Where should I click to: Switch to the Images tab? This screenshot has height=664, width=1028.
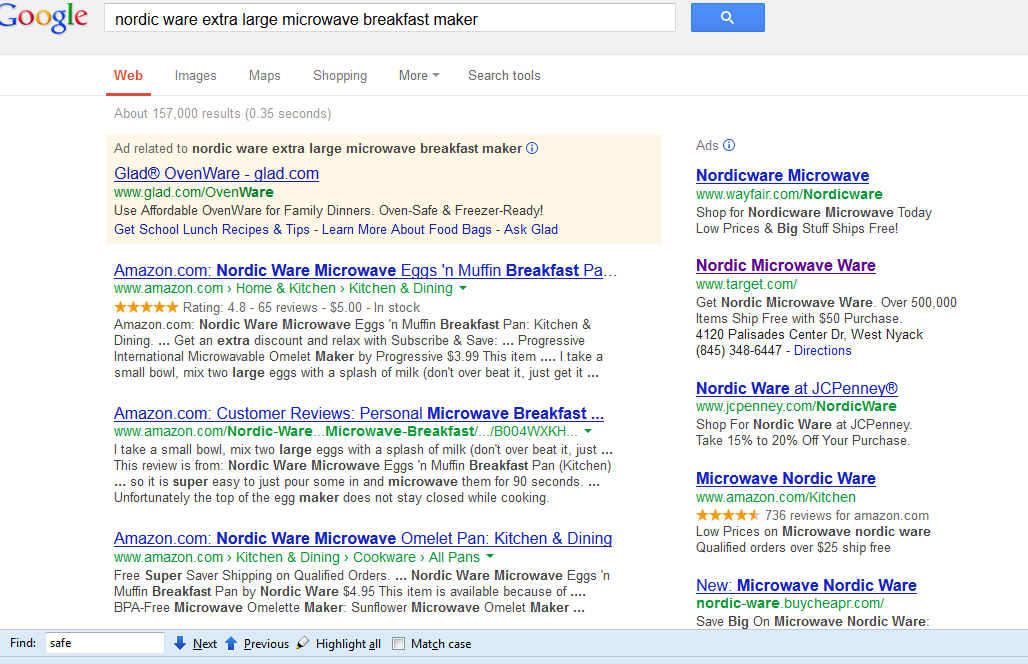pyautogui.click(x=195, y=75)
